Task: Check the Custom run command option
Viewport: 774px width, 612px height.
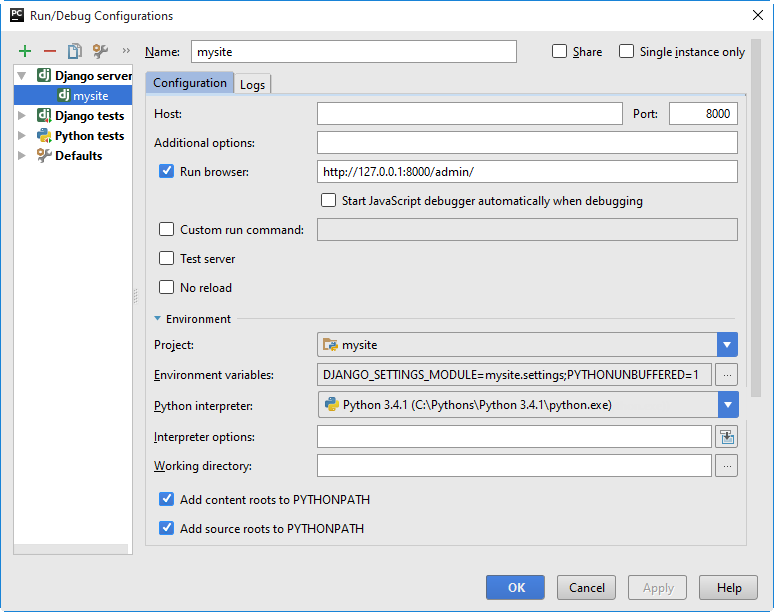Action: tap(166, 230)
